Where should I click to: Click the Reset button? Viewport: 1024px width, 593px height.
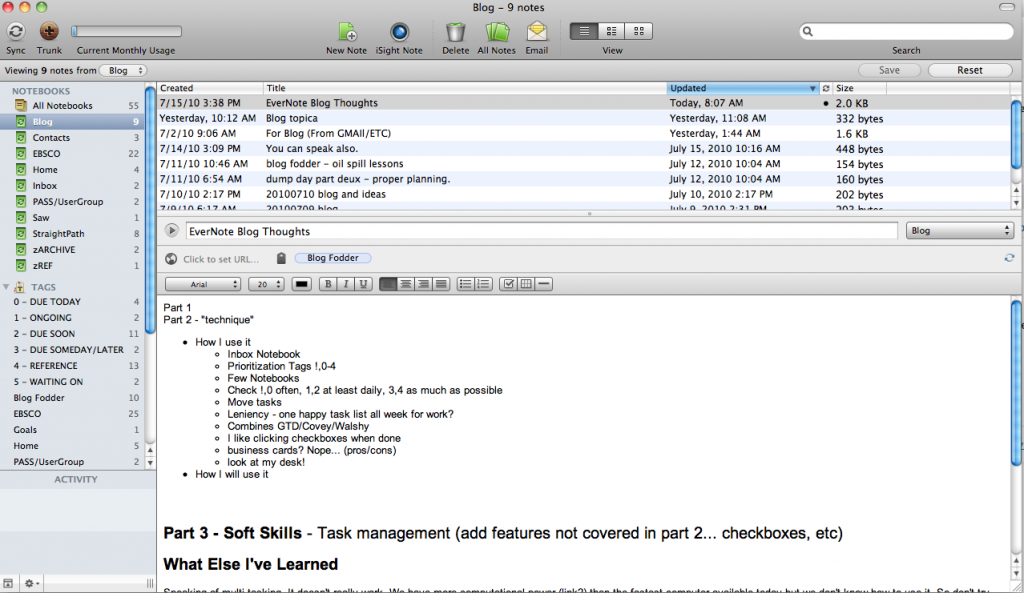tap(970, 70)
